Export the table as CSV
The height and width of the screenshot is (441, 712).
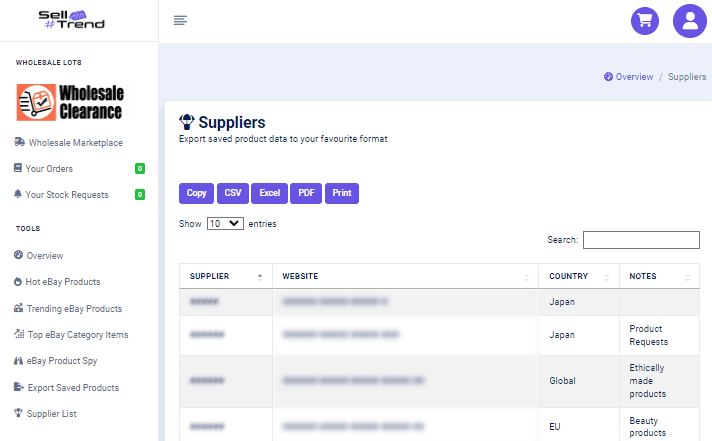[x=232, y=193]
